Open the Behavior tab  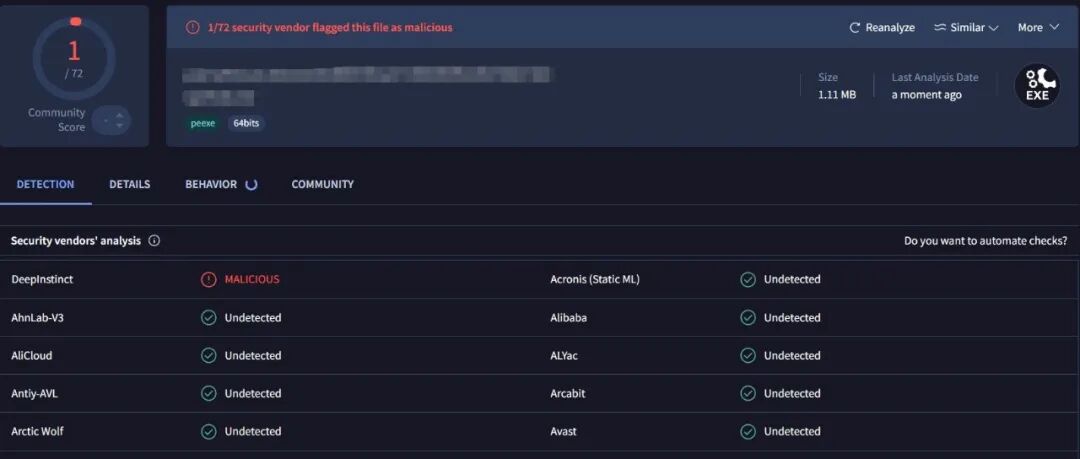point(211,184)
